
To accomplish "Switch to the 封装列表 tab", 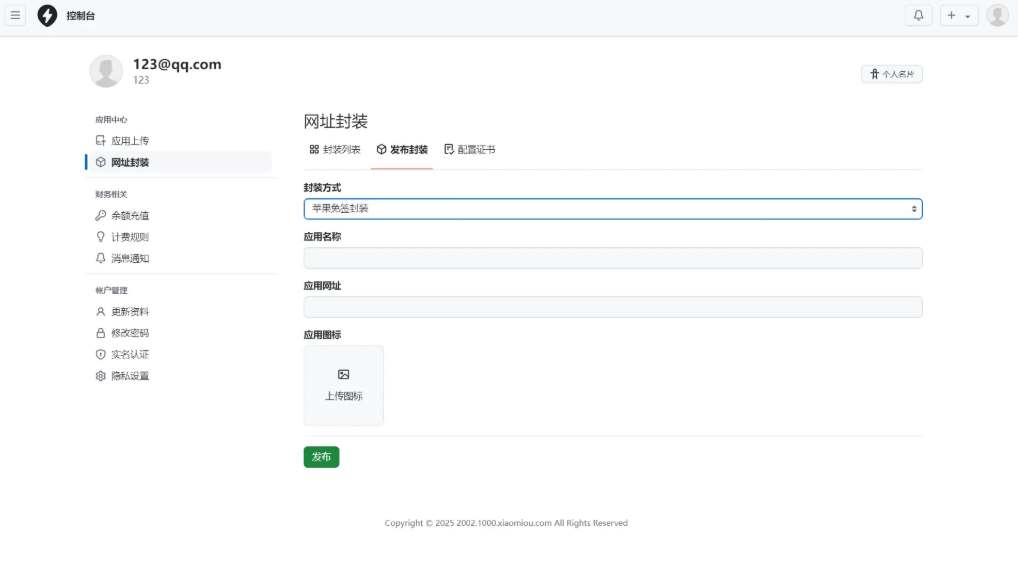I will [x=335, y=150].
